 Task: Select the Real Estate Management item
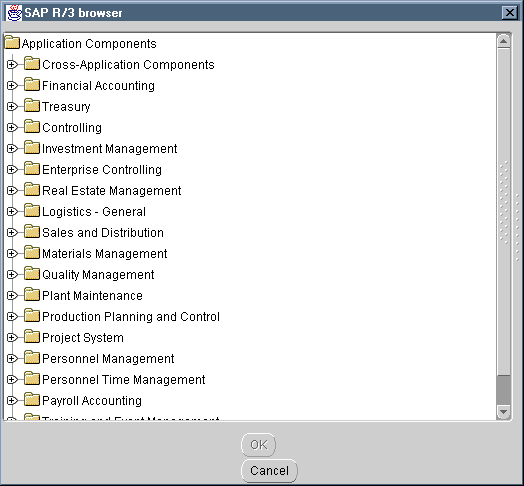112,191
